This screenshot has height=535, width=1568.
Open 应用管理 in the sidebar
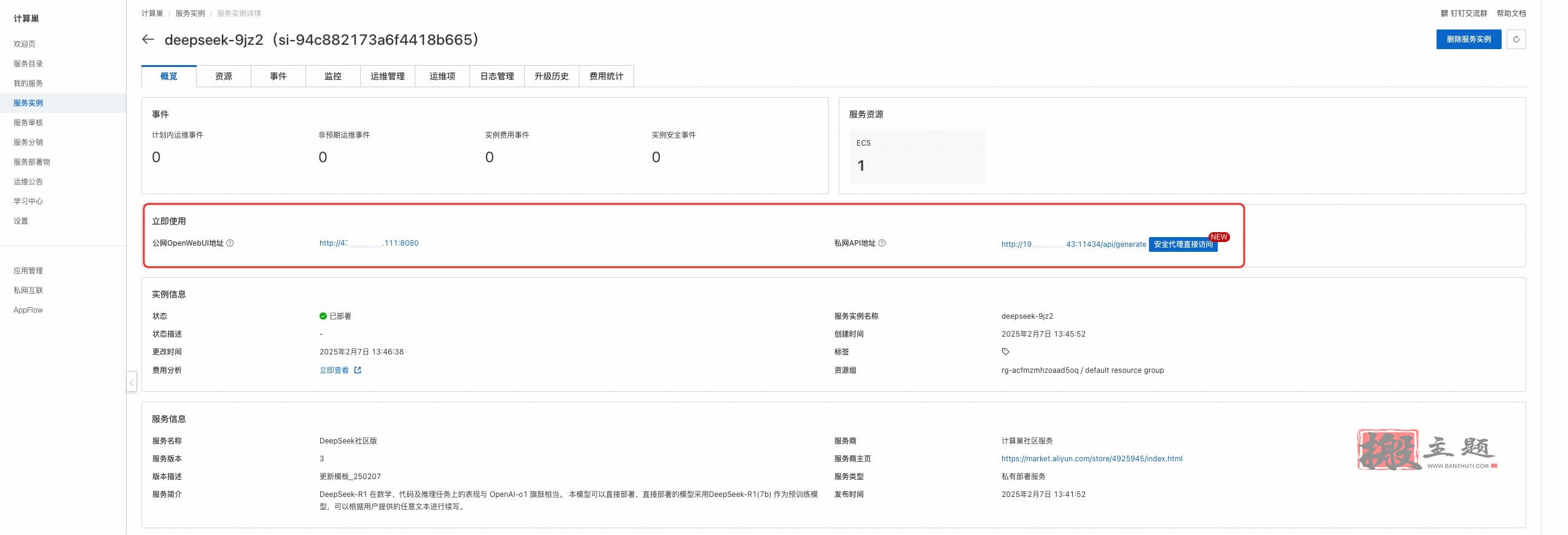point(28,271)
